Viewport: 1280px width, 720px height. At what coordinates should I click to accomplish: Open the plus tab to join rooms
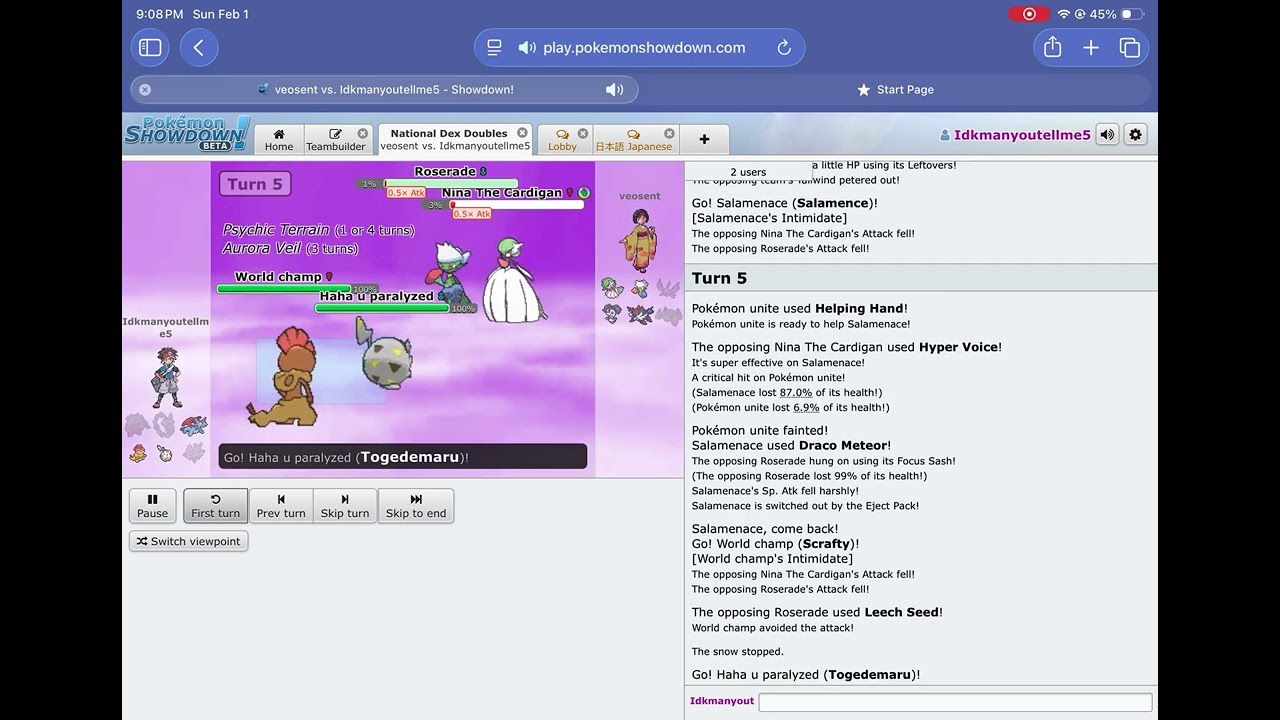704,140
